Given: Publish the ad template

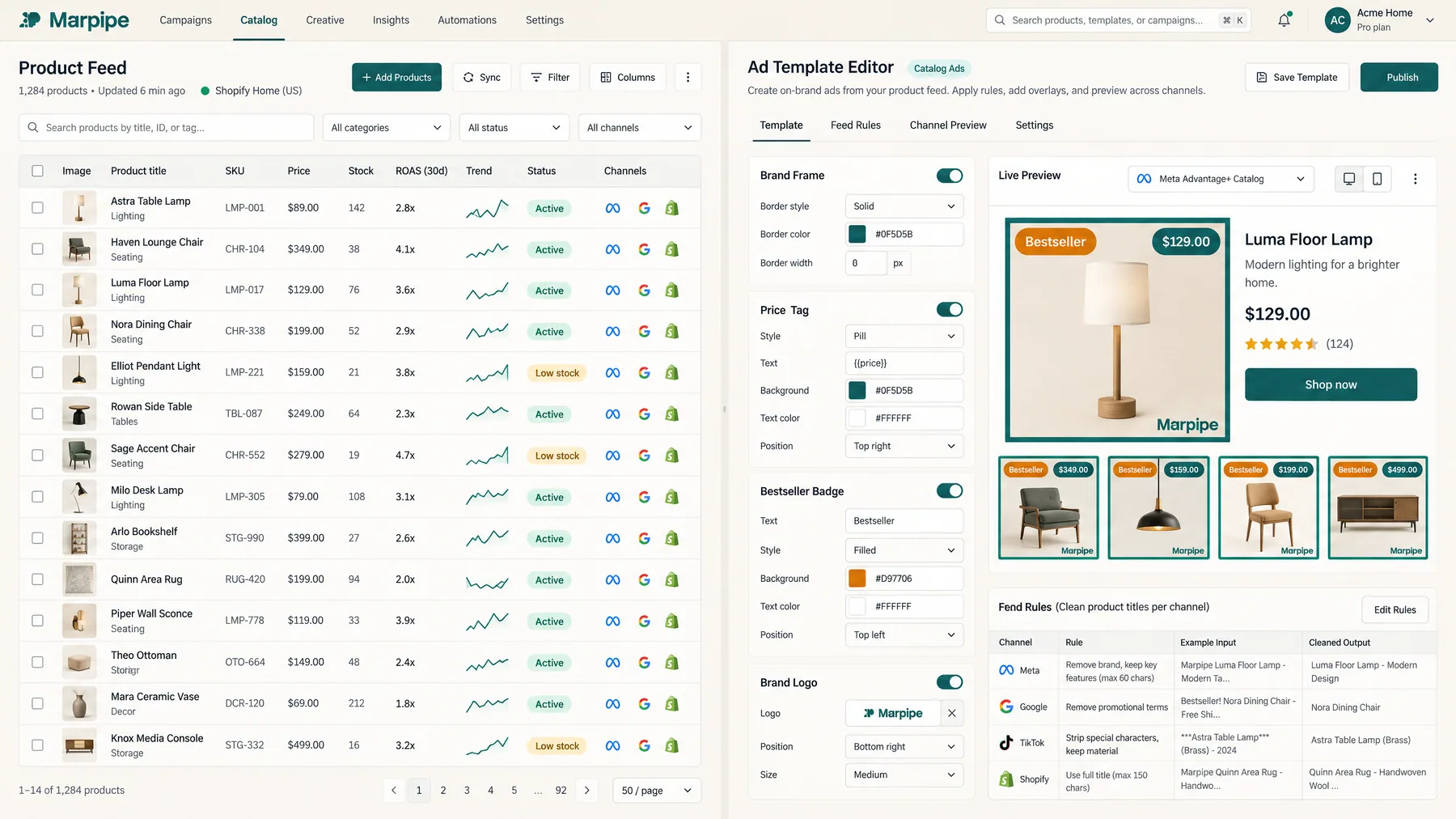Looking at the screenshot, I should point(1399,78).
